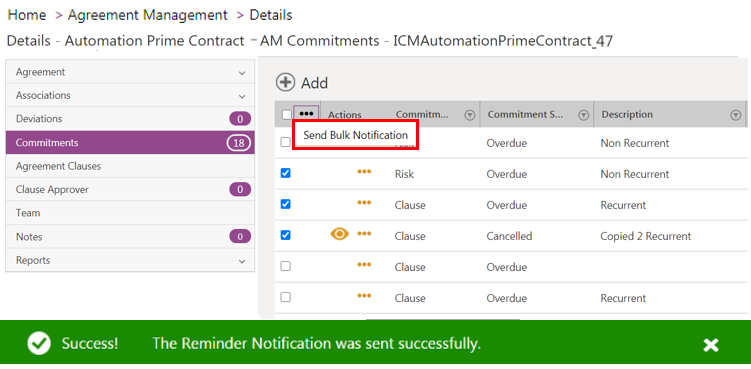Viewport: 751px width, 369px height.
Task: Toggle the select-all checkbox in table header
Action: coord(286,115)
